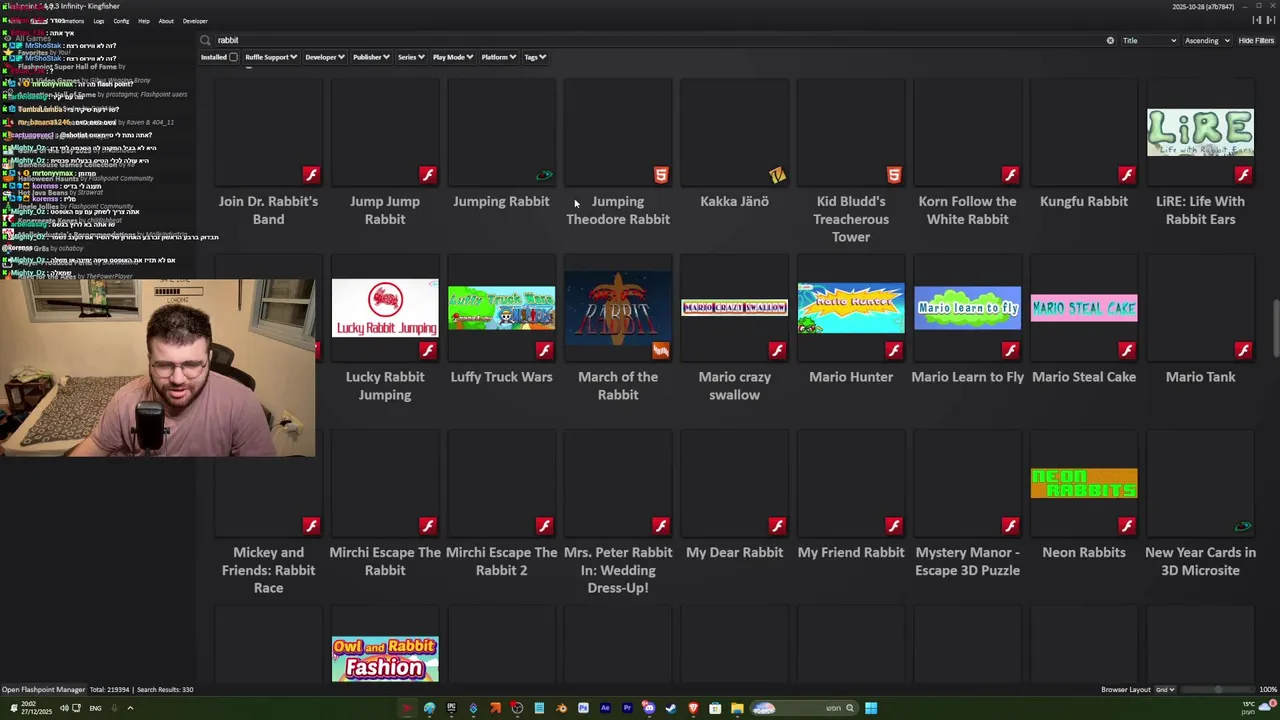Select the LiRE game thumbnail
The width and height of the screenshot is (1280, 720).
tap(1200, 133)
